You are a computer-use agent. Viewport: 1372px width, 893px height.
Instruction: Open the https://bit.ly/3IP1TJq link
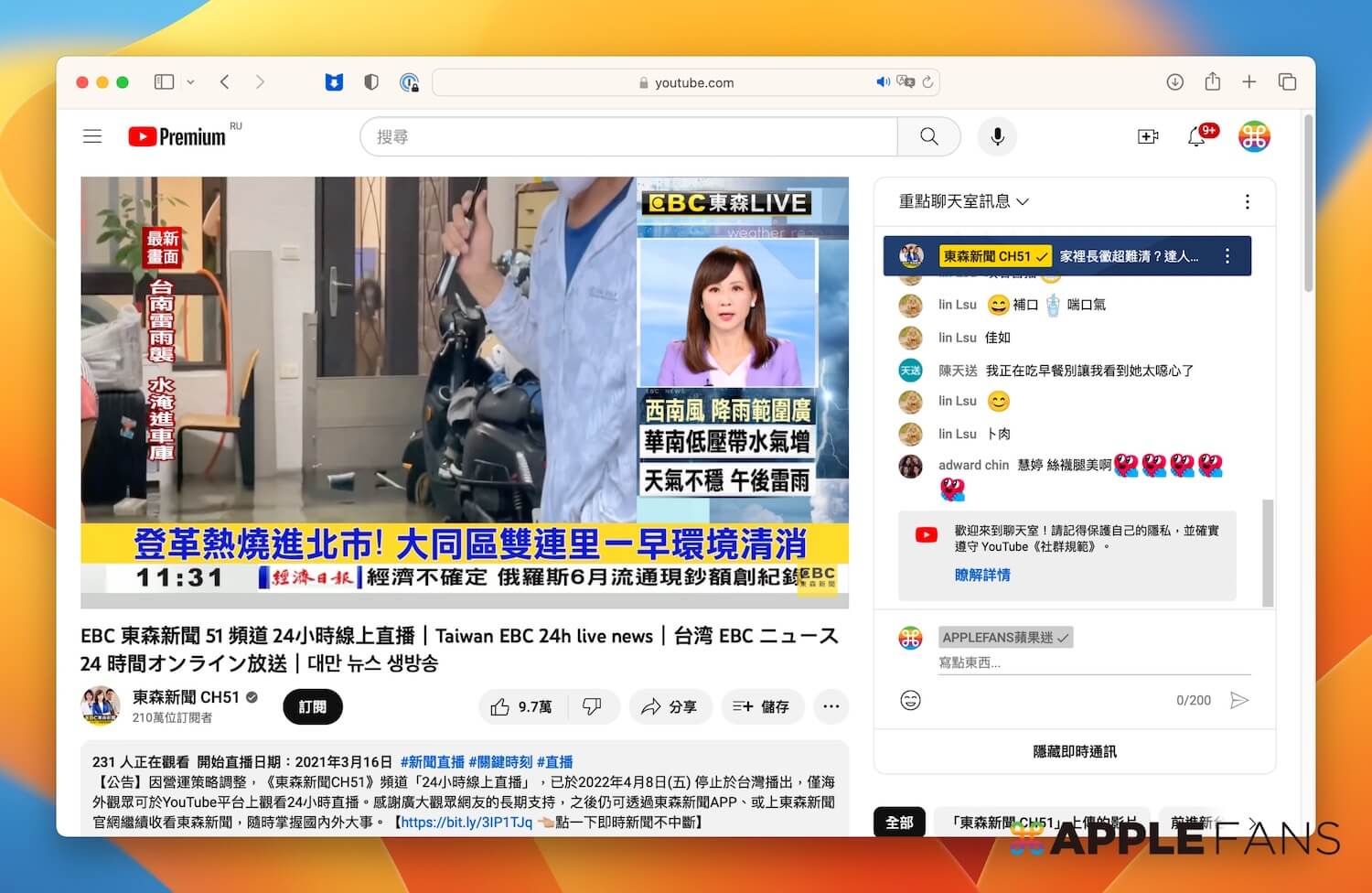(x=466, y=822)
